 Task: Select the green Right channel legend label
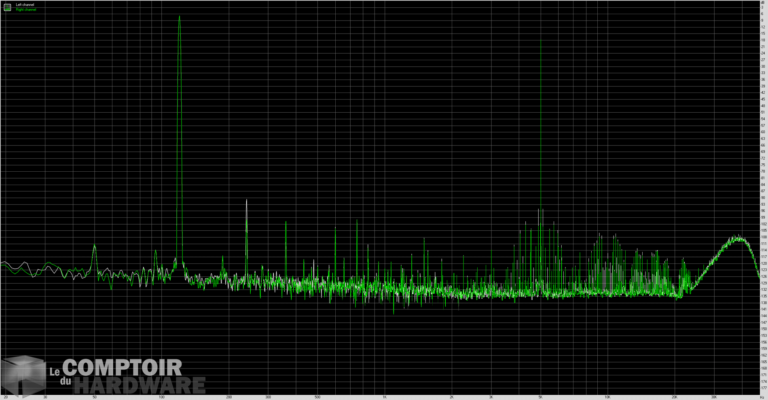pos(26,10)
